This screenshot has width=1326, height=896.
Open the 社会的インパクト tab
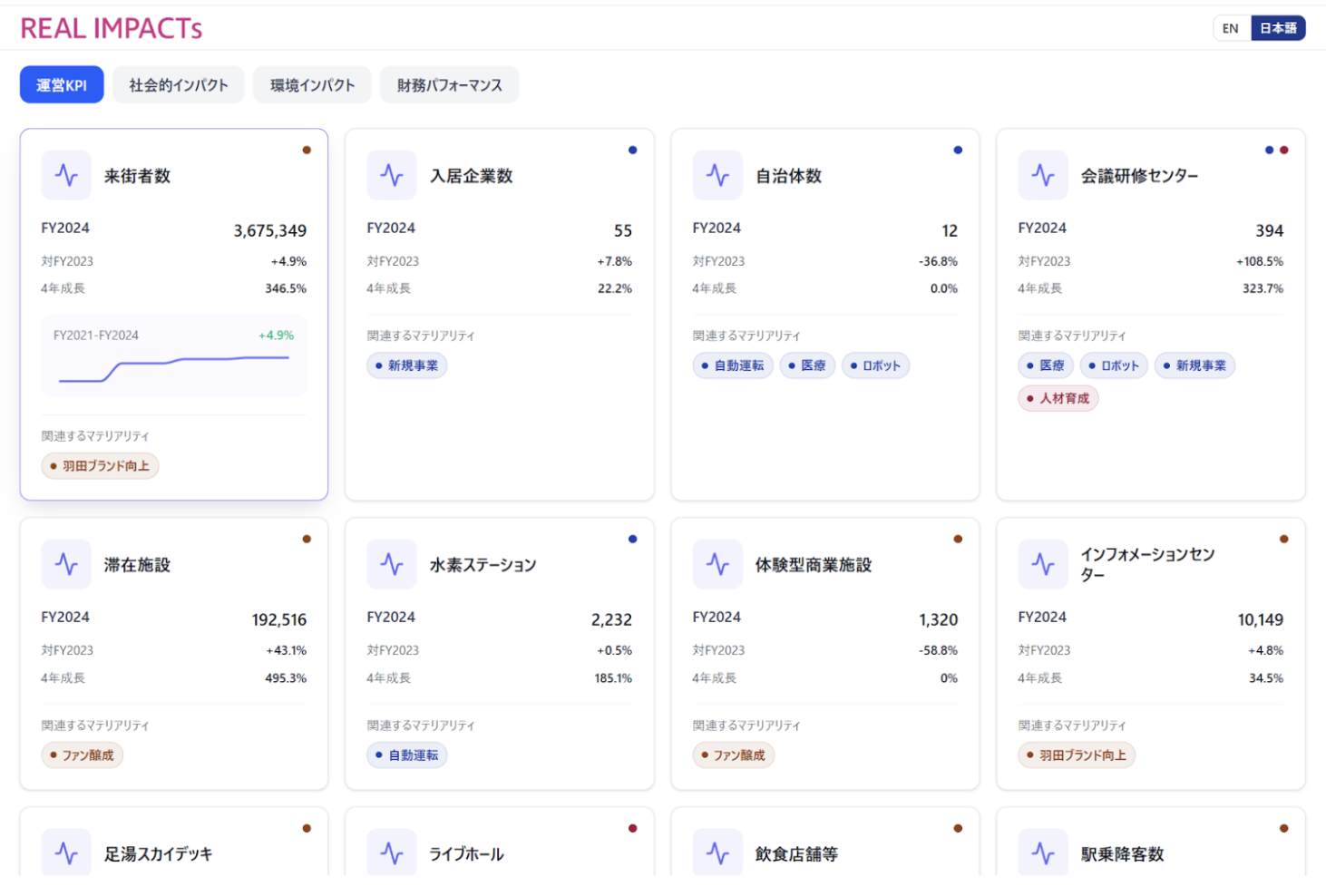click(179, 85)
